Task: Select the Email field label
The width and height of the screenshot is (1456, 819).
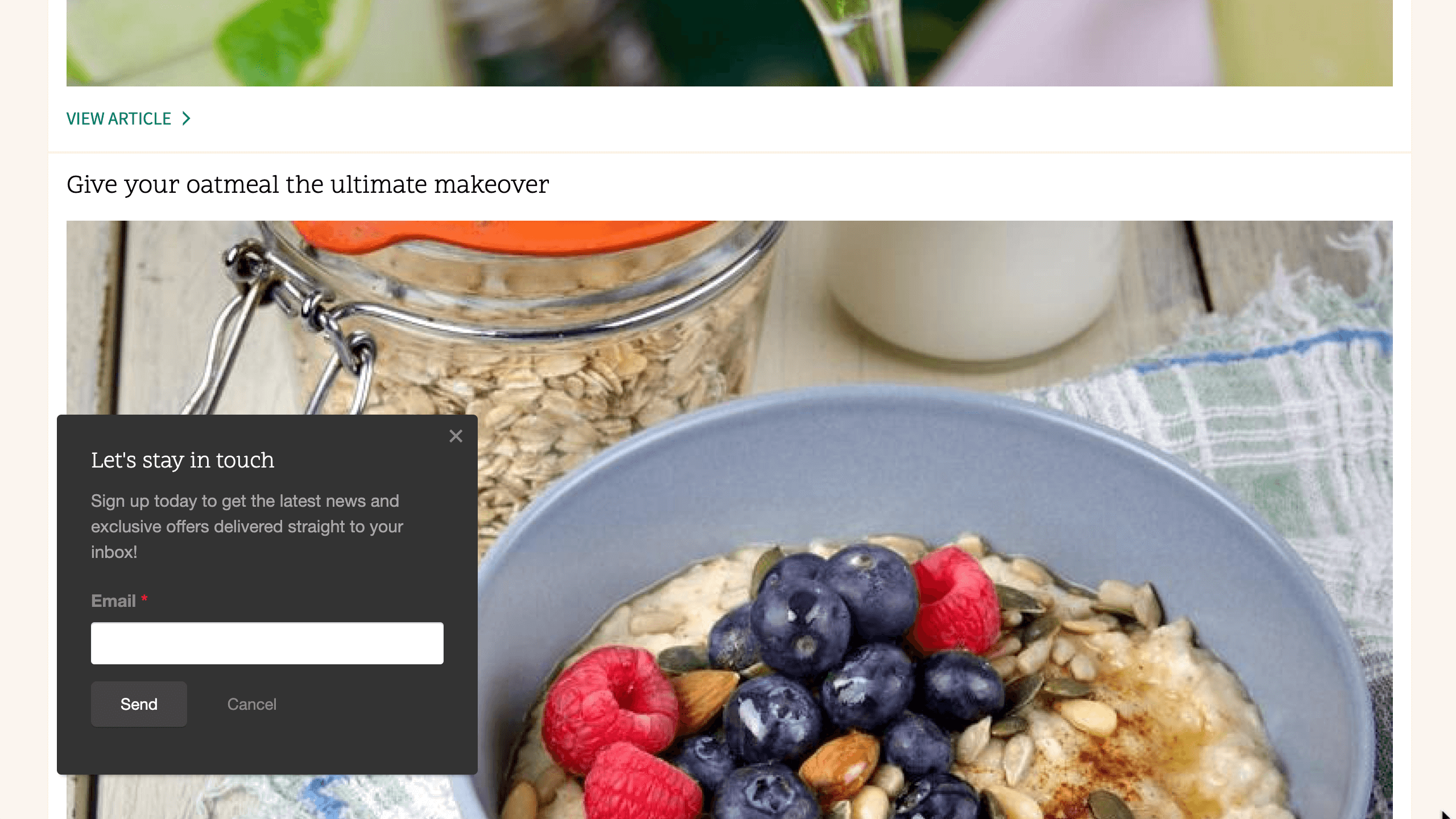Action: coord(113,601)
